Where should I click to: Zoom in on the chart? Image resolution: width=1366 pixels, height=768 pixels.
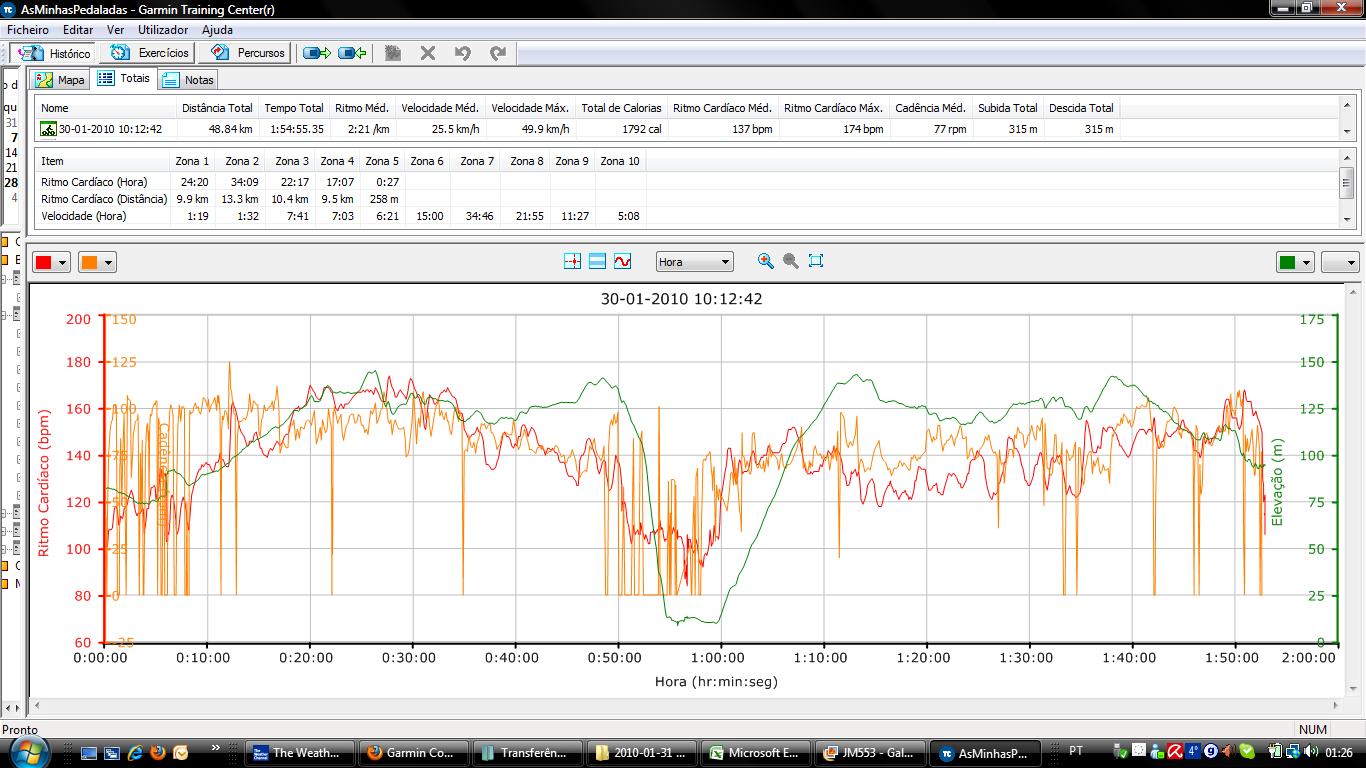(x=766, y=261)
